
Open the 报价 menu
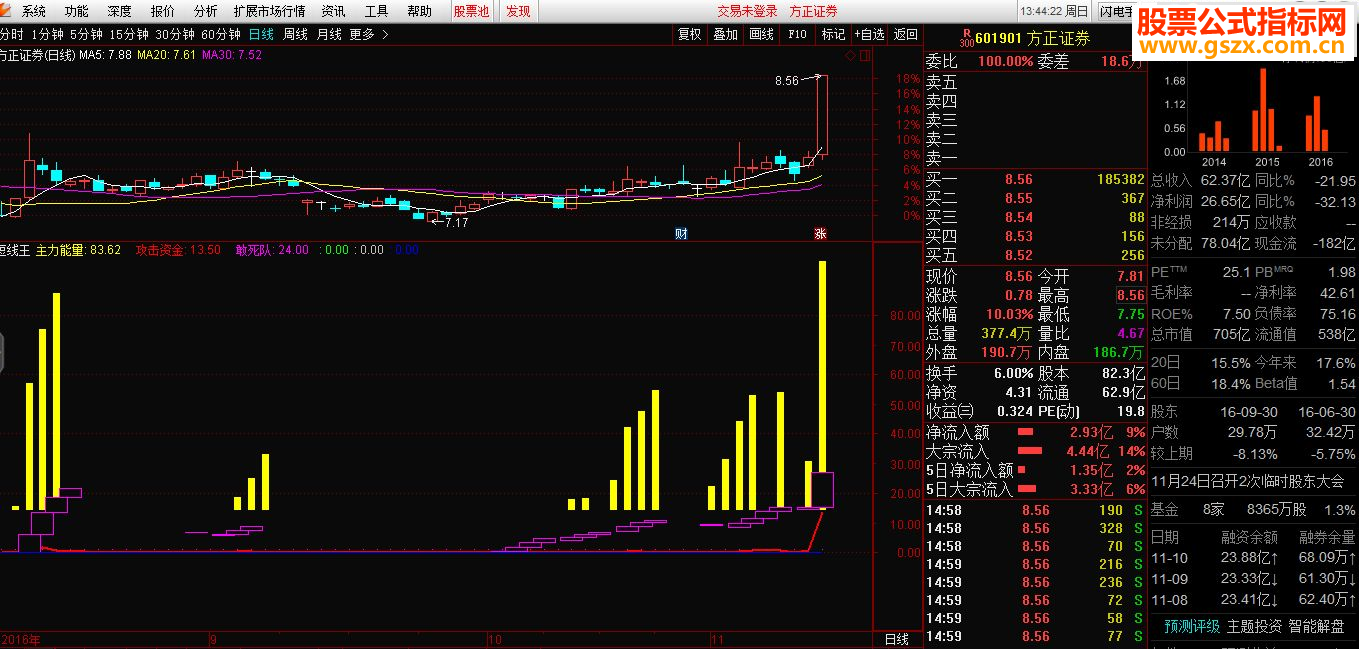pos(162,11)
